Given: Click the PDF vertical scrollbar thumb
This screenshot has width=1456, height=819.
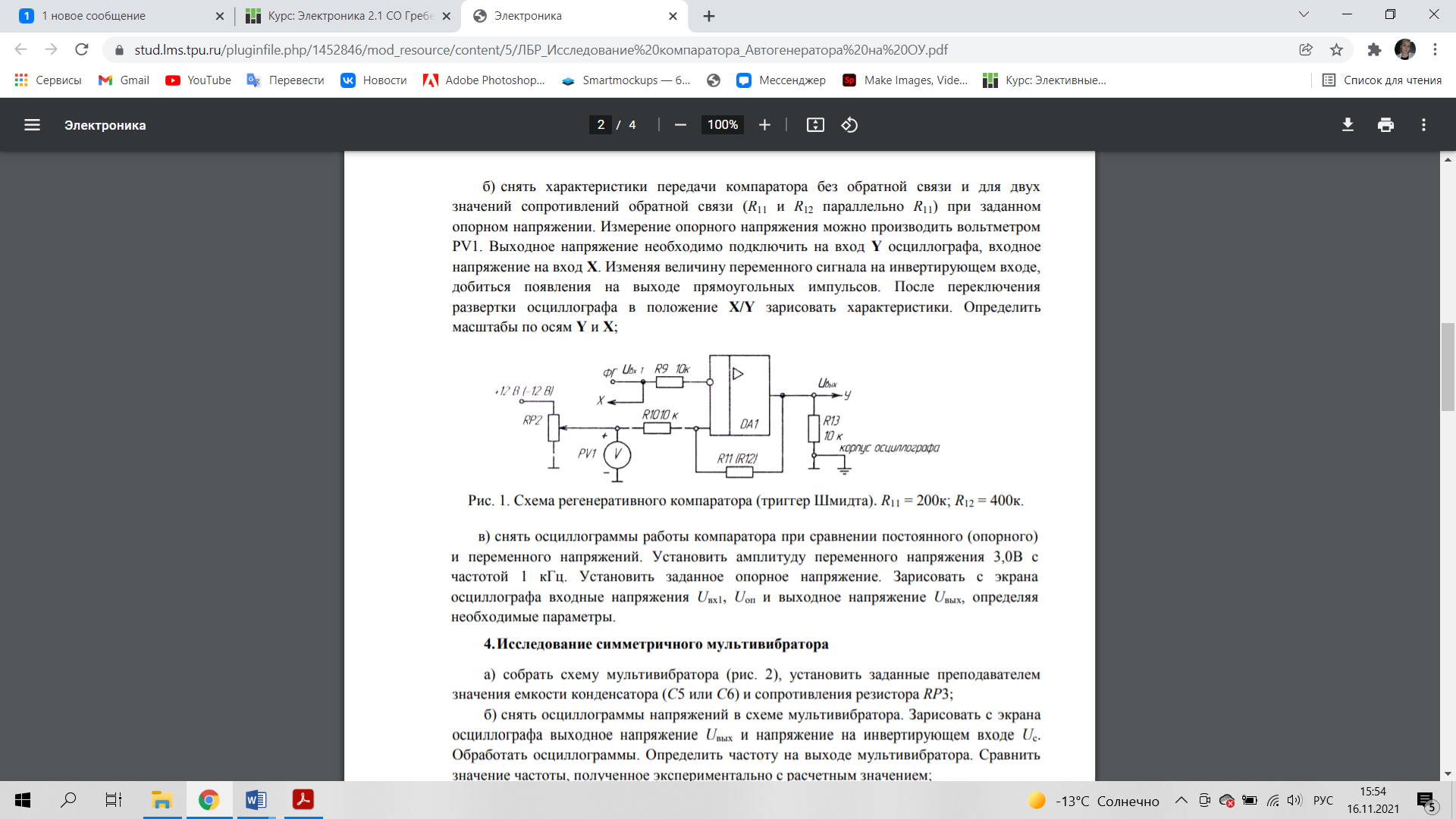Looking at the screenshot, I should 1448,367.
